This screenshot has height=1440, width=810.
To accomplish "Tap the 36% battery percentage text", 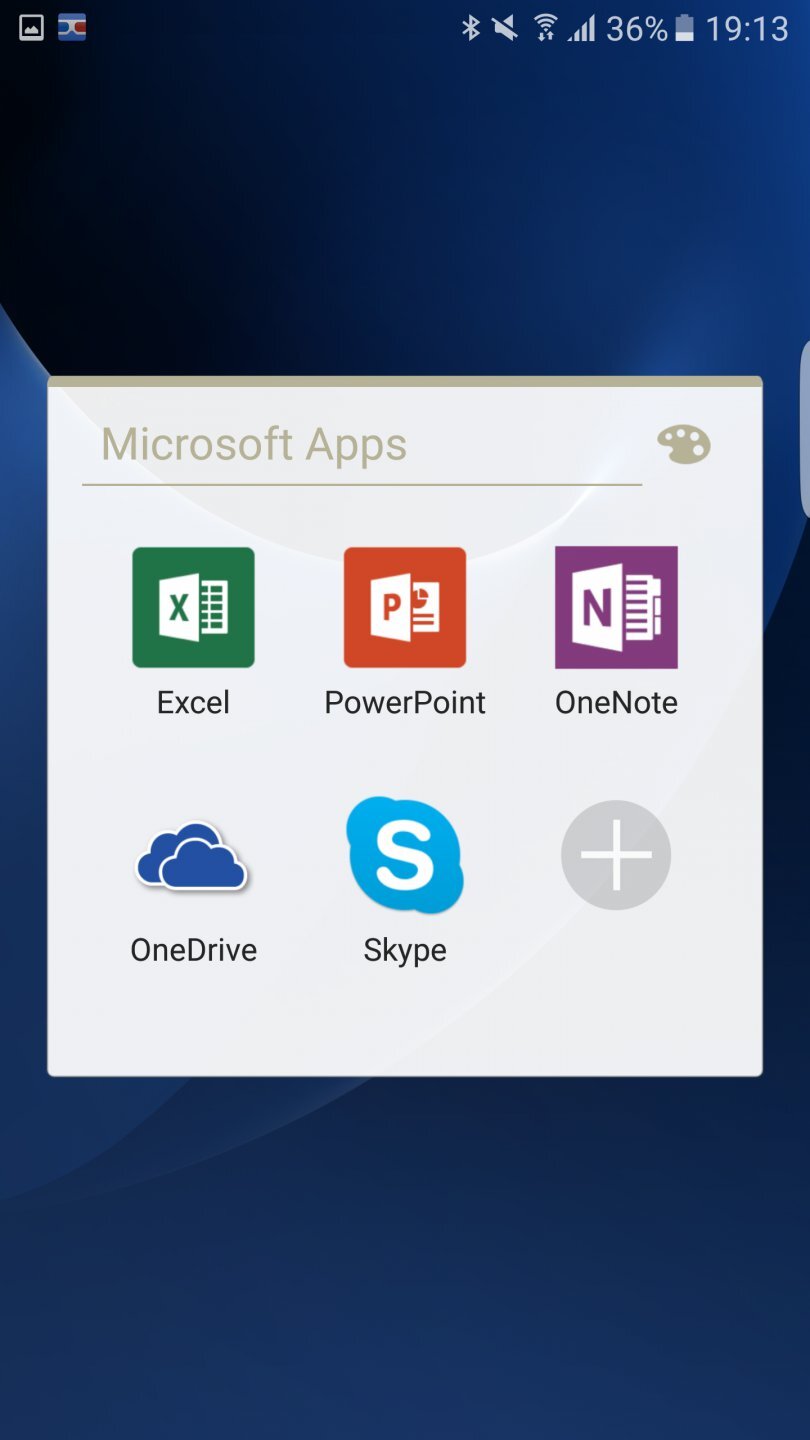I will 636,28.
